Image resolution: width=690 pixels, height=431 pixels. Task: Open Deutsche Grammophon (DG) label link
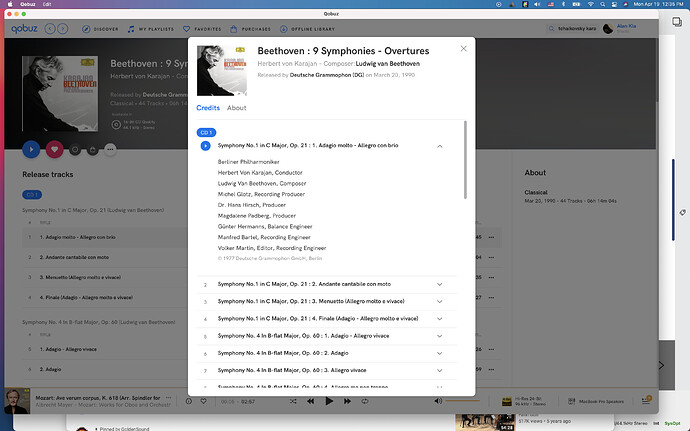(x=327, y=75)
